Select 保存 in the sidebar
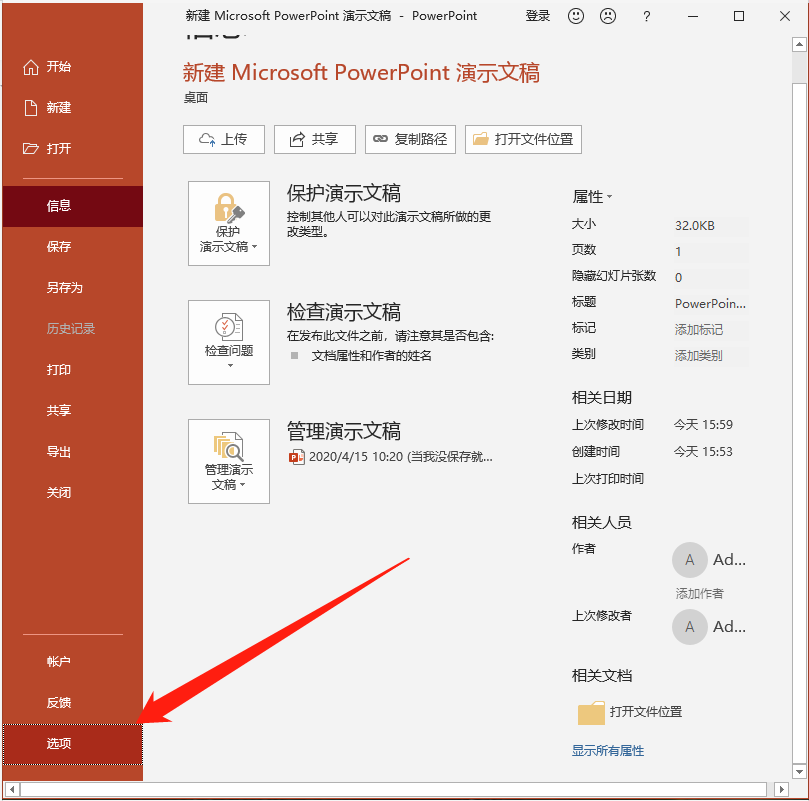809x801 pixels. (73, 247)
